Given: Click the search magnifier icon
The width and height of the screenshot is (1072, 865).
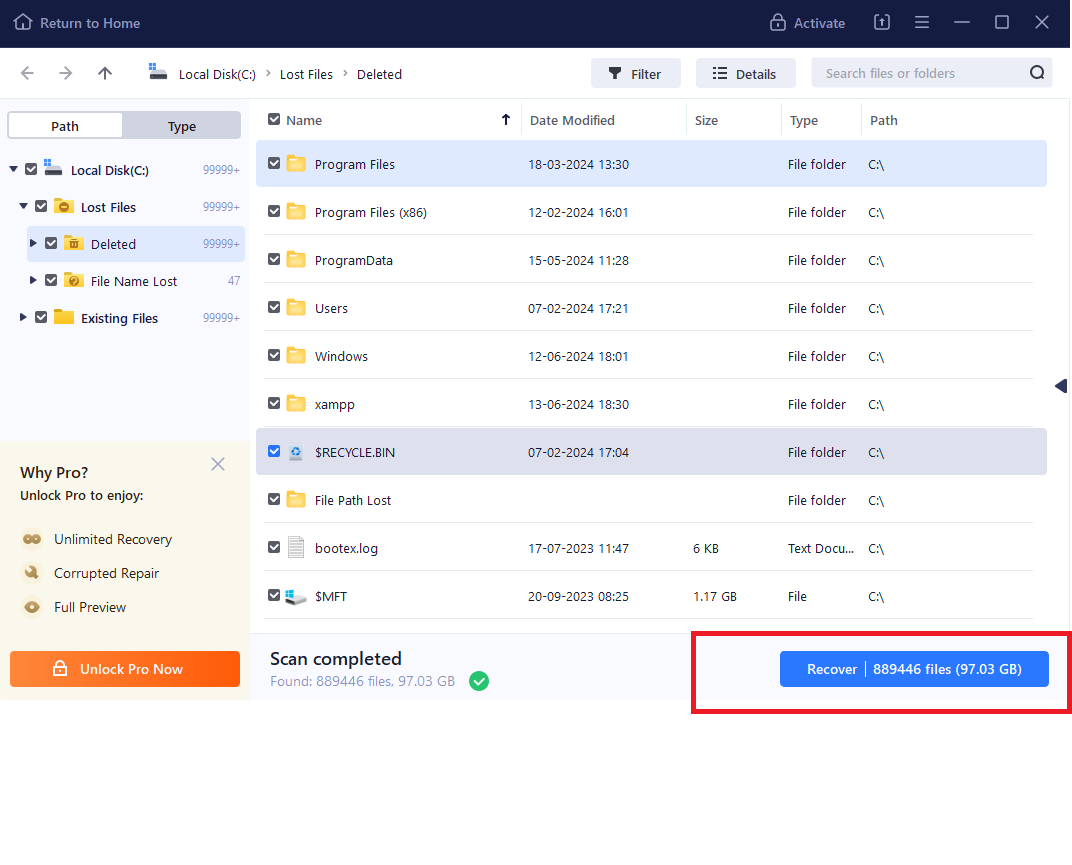Looking at the screenshot, I should 1037,72.
